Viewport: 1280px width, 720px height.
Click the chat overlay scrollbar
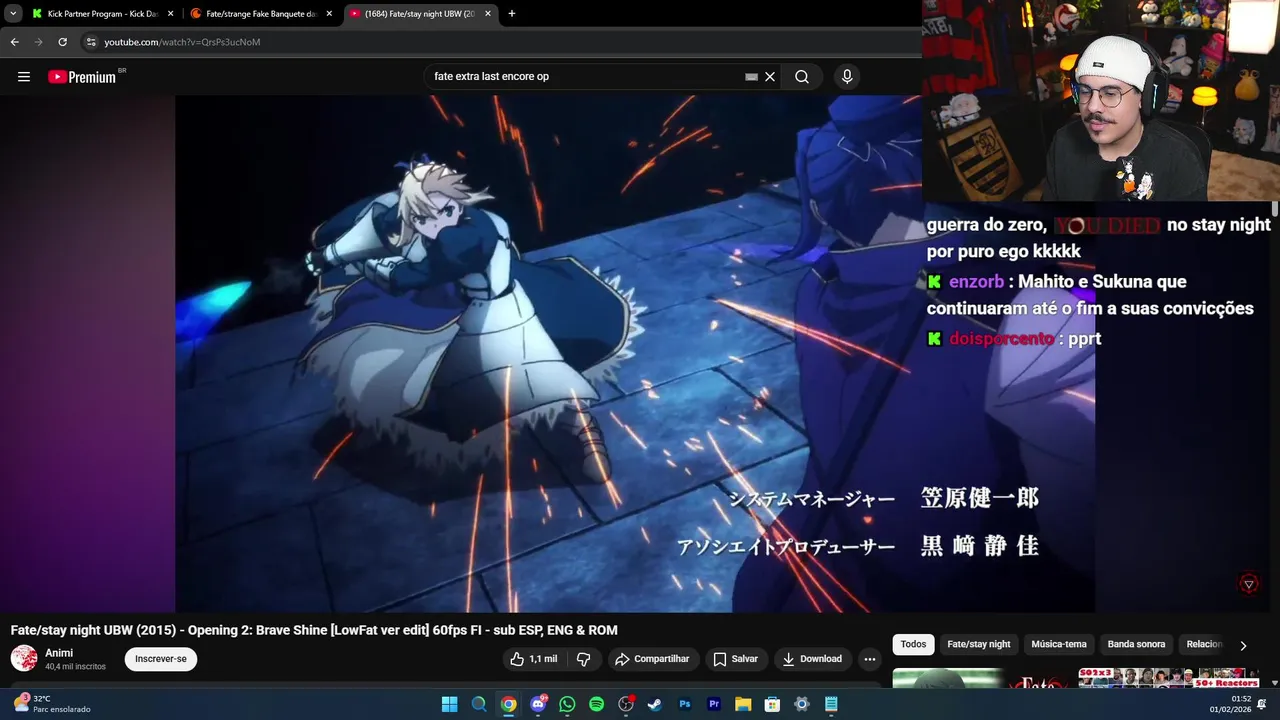pyautogui.click(x=1275, y=209)
